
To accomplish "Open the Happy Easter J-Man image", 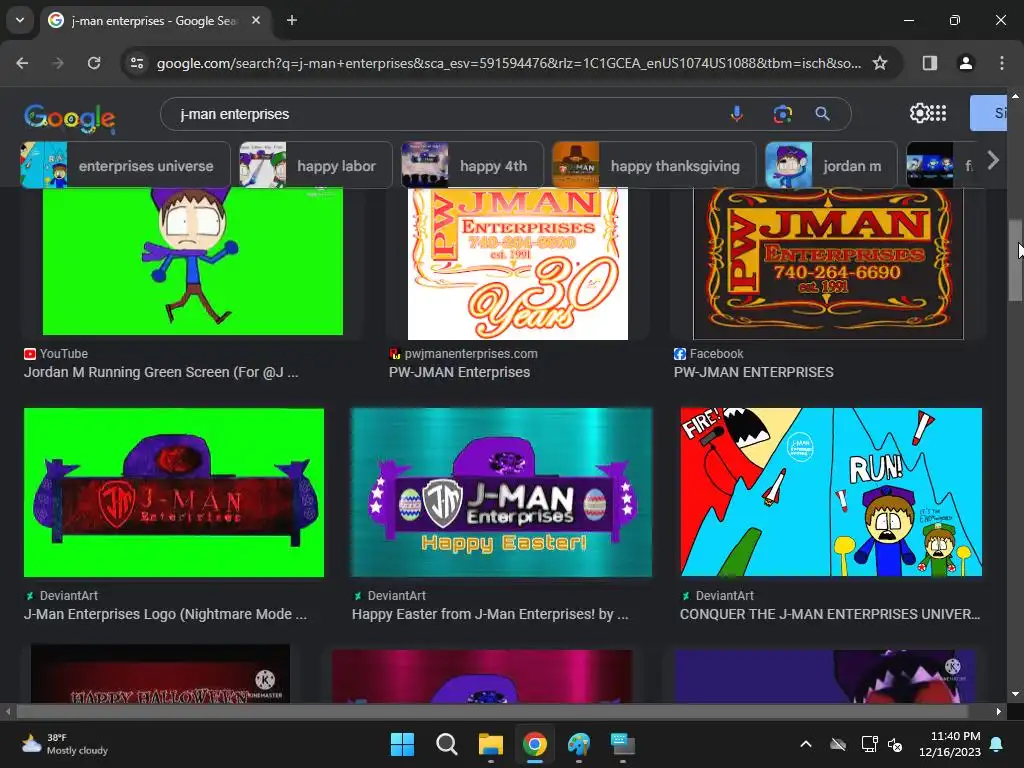I will pyautogui.click(x=501, y=492).
